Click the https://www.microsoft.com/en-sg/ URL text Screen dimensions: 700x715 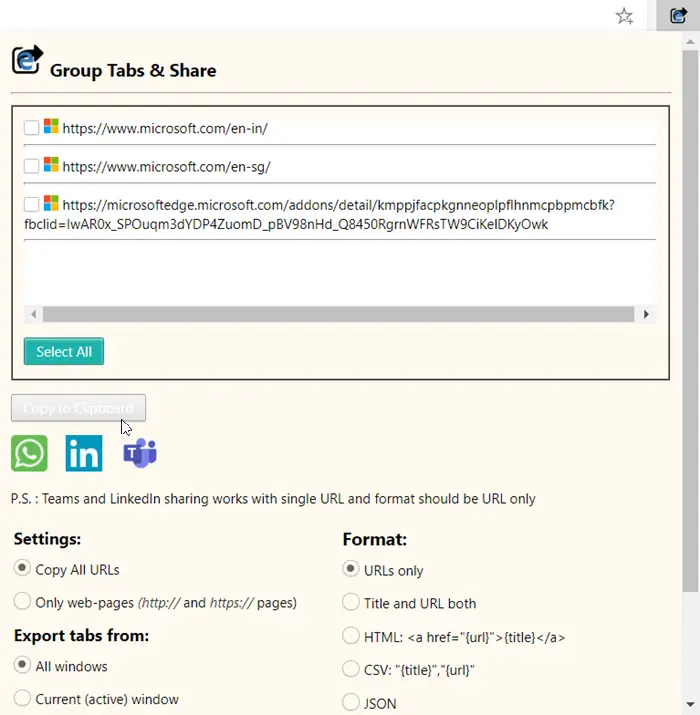tap(166, 167)
